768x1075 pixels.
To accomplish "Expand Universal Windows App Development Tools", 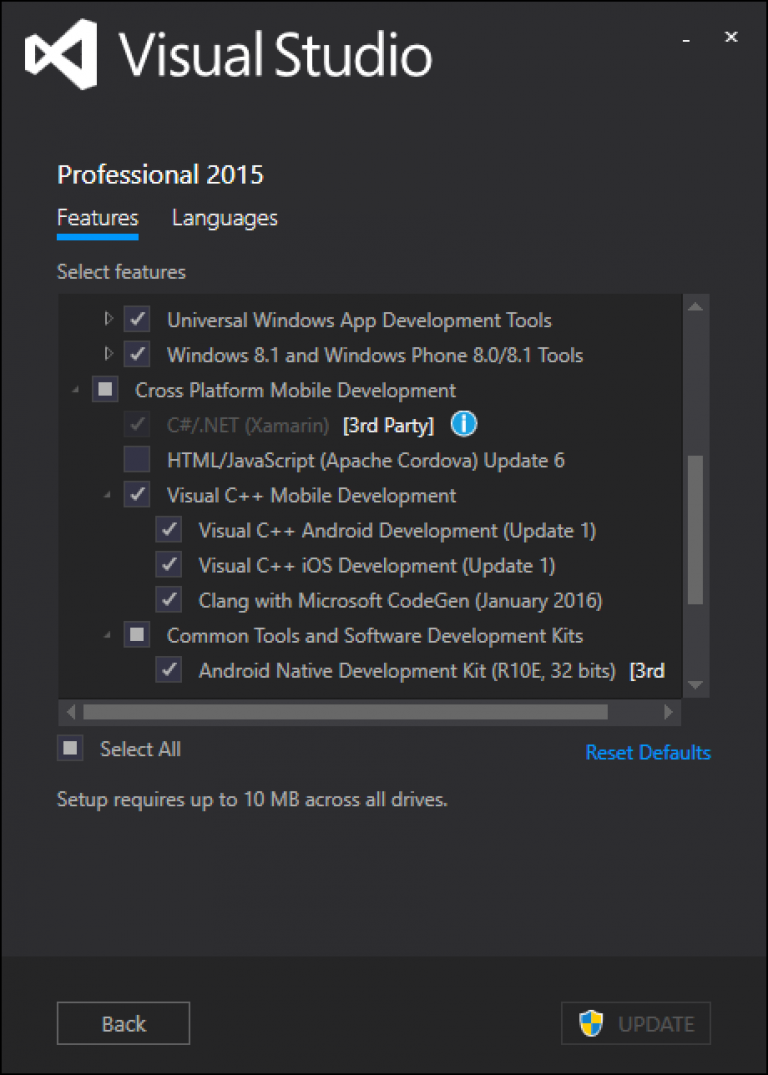I will 108,319.
